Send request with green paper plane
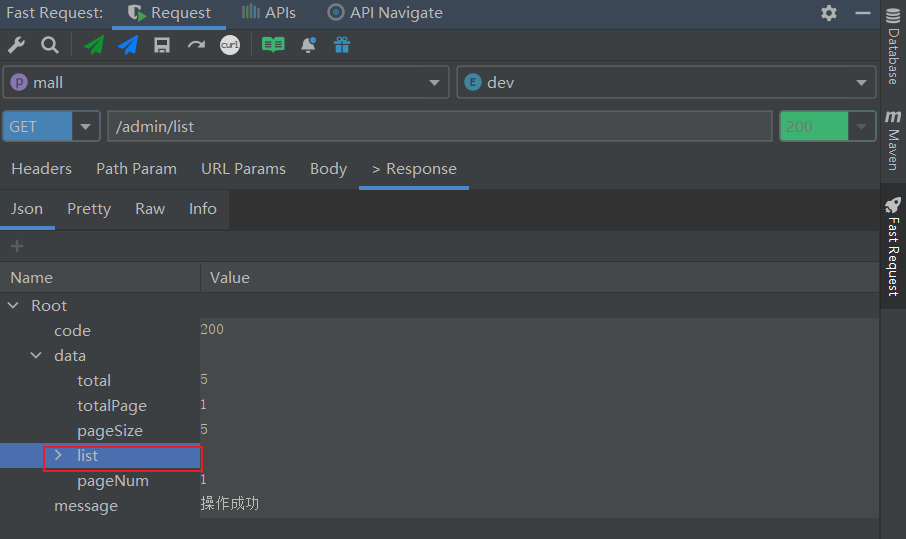This screenshot has width=906, height=539. pyautogui.click(x=94, y=45)
